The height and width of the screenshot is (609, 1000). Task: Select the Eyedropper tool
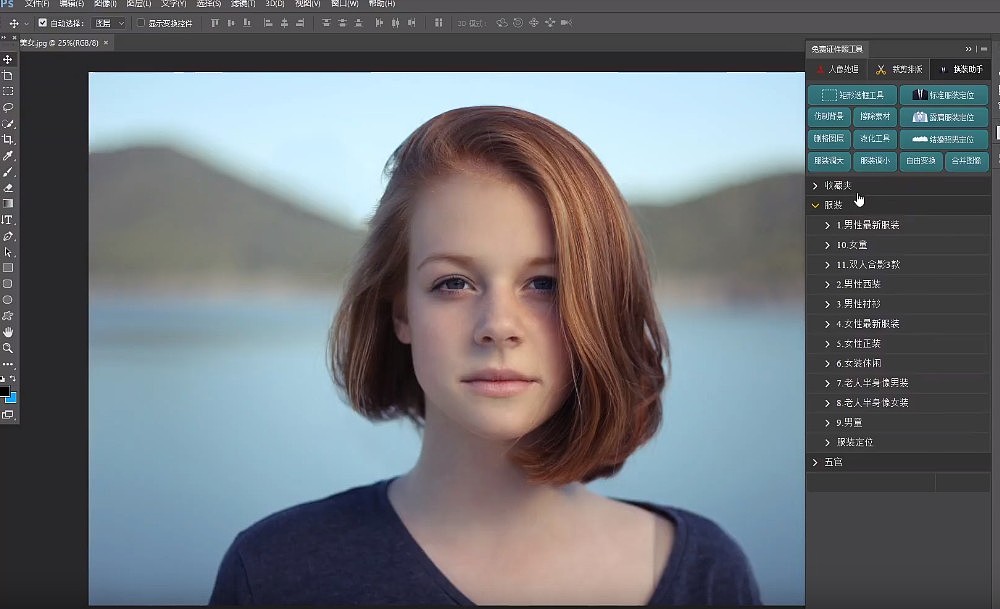pyautogui.click(x=8, y=156)
